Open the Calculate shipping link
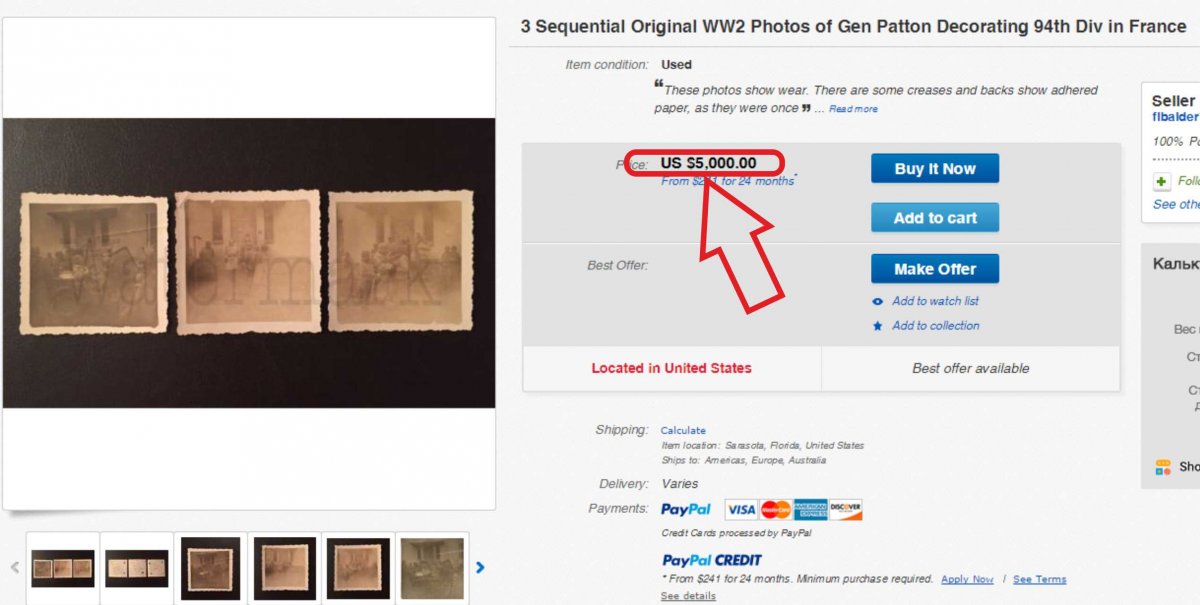The image size is (1200, 605). pyautogui.click(x=683, y=430)
